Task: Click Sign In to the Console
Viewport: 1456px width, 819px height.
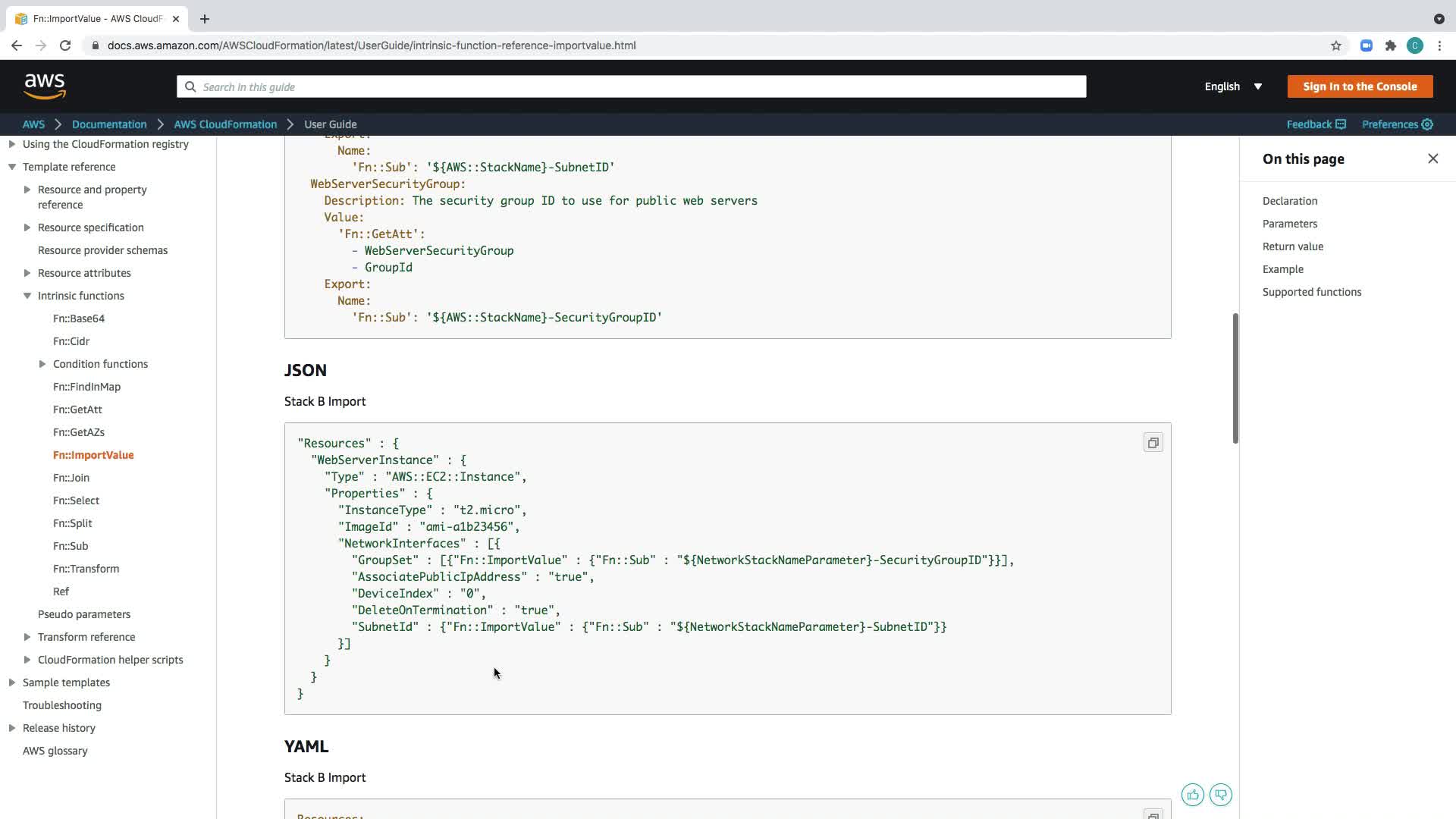Action: pyautogui.click(x=1359, y=86)
